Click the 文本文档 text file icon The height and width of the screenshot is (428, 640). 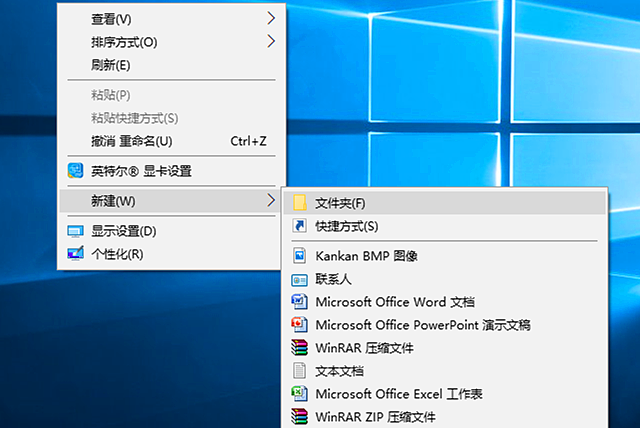tap(298, 371)
